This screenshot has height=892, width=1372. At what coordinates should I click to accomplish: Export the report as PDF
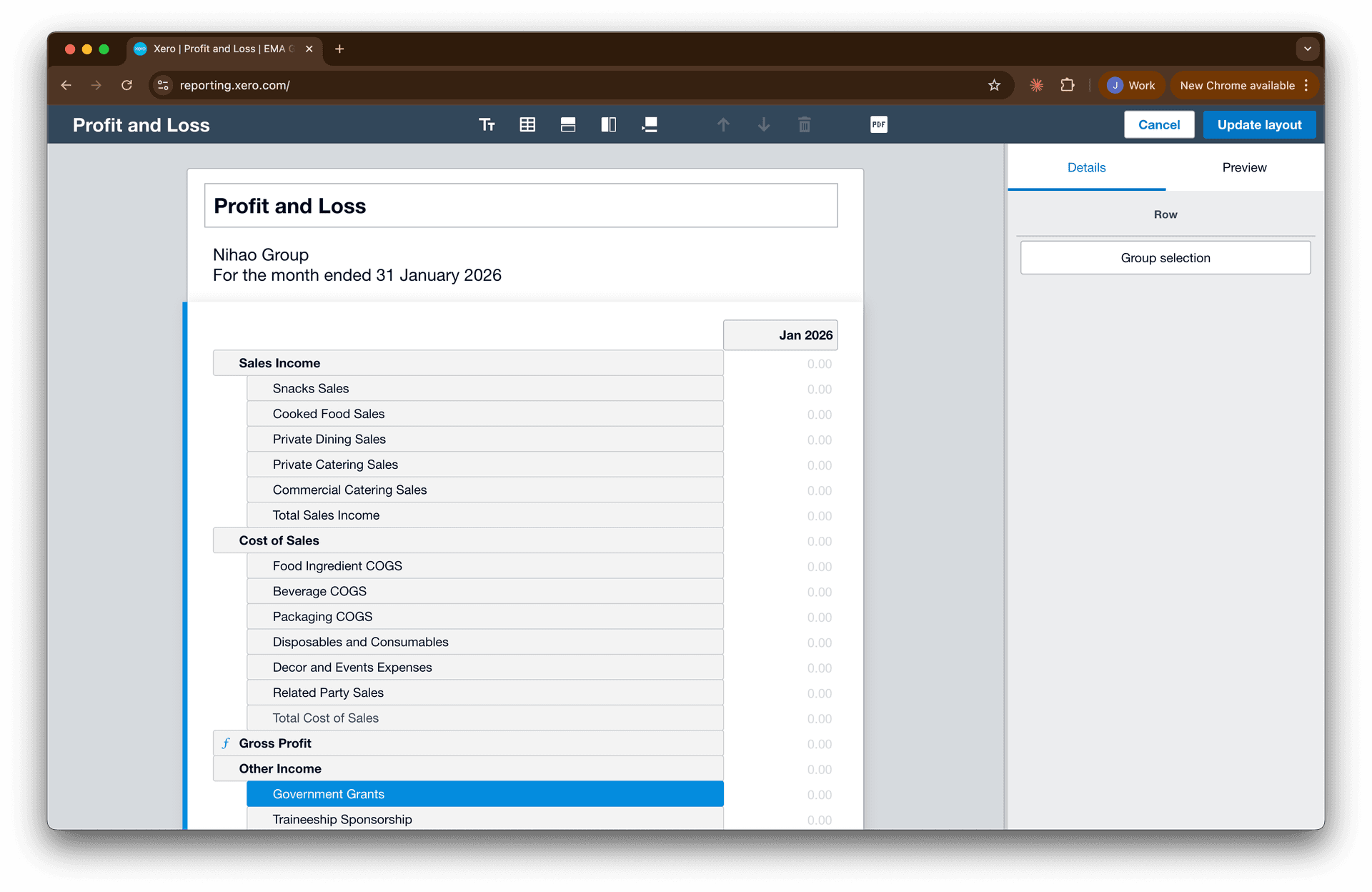tap(878, 124)
